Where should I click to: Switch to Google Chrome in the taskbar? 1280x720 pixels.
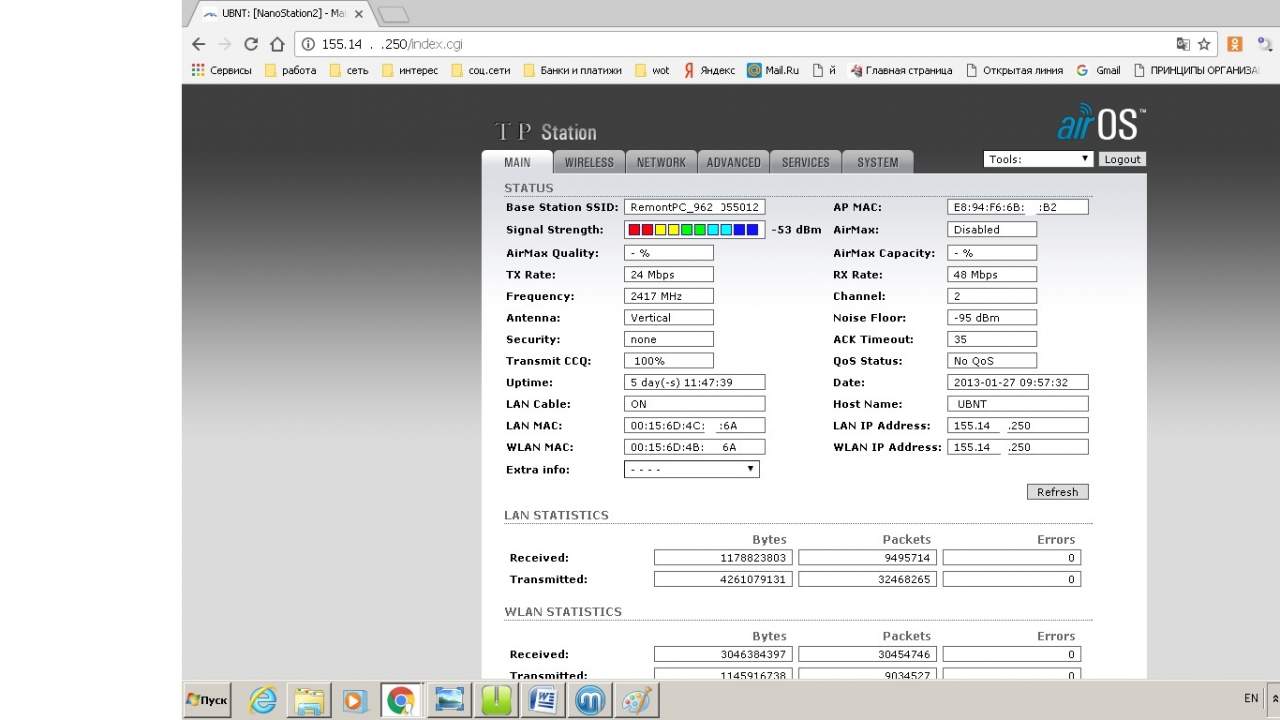pos(401,700)
